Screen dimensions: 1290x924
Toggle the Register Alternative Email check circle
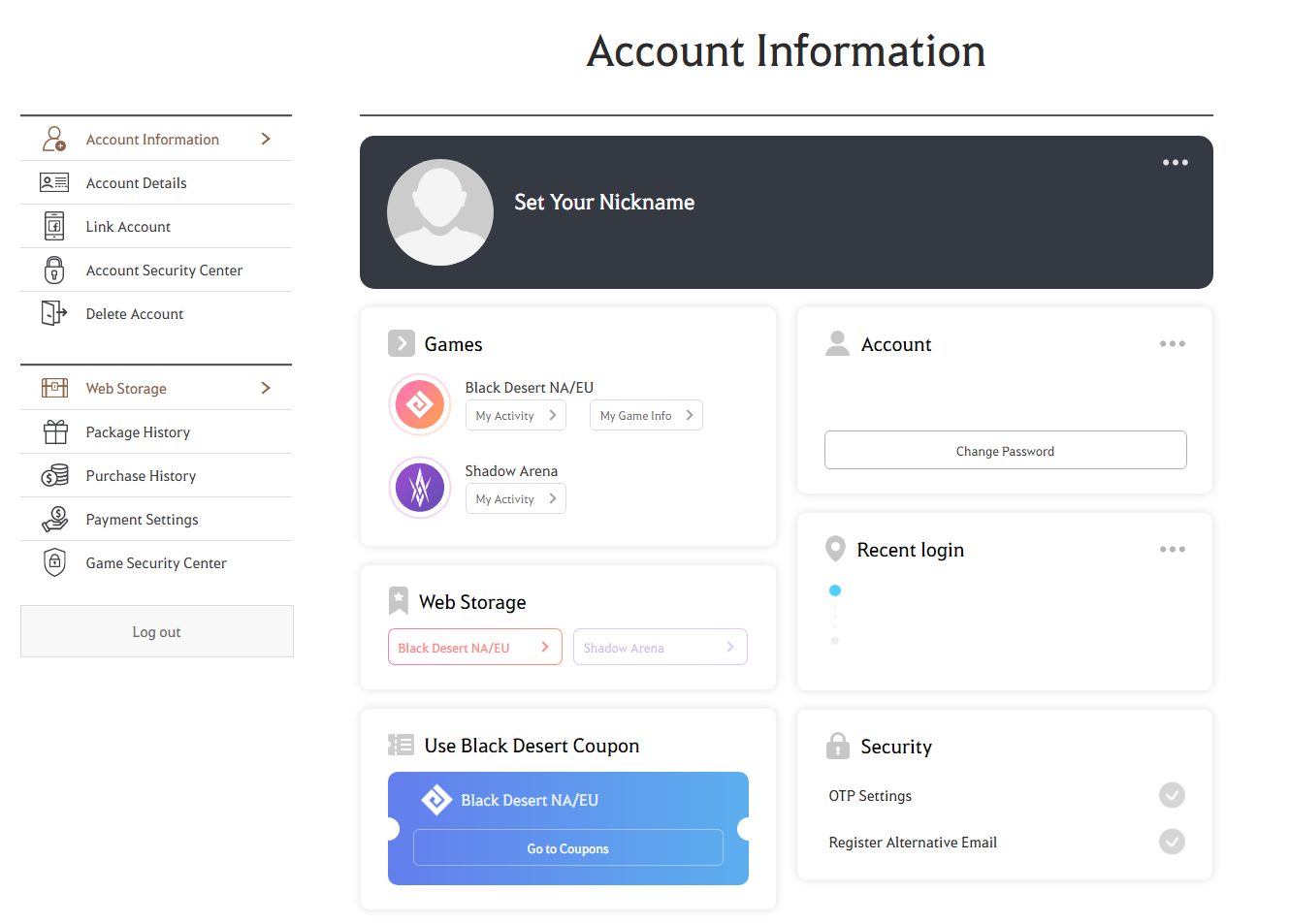1172,842
